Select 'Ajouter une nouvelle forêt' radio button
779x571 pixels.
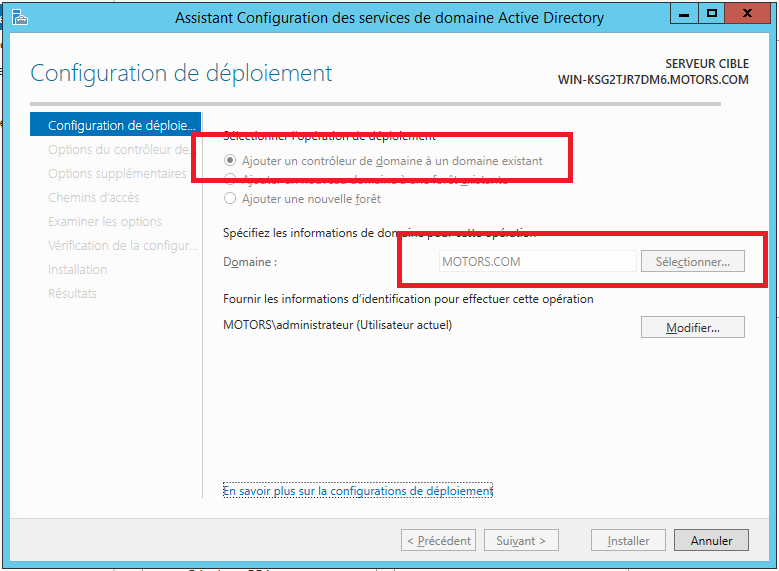pos(231,199)
